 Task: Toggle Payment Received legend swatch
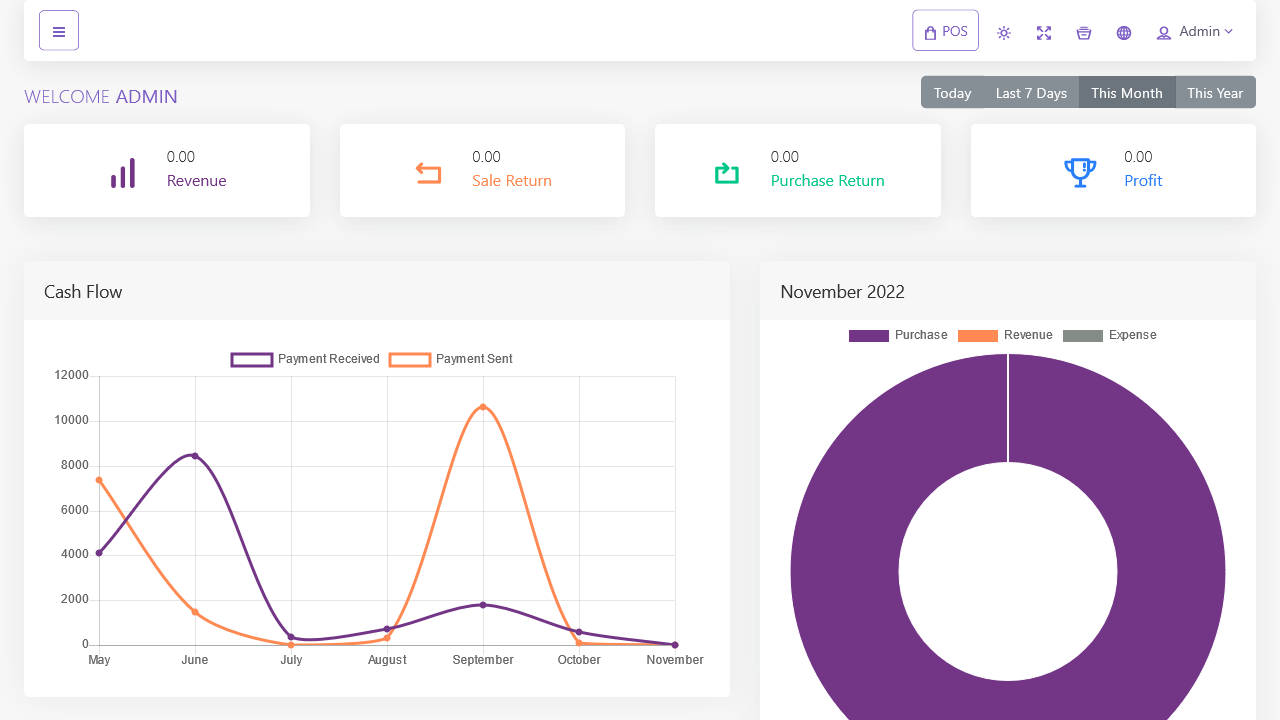pyautogui.click(x=252, y=359)
